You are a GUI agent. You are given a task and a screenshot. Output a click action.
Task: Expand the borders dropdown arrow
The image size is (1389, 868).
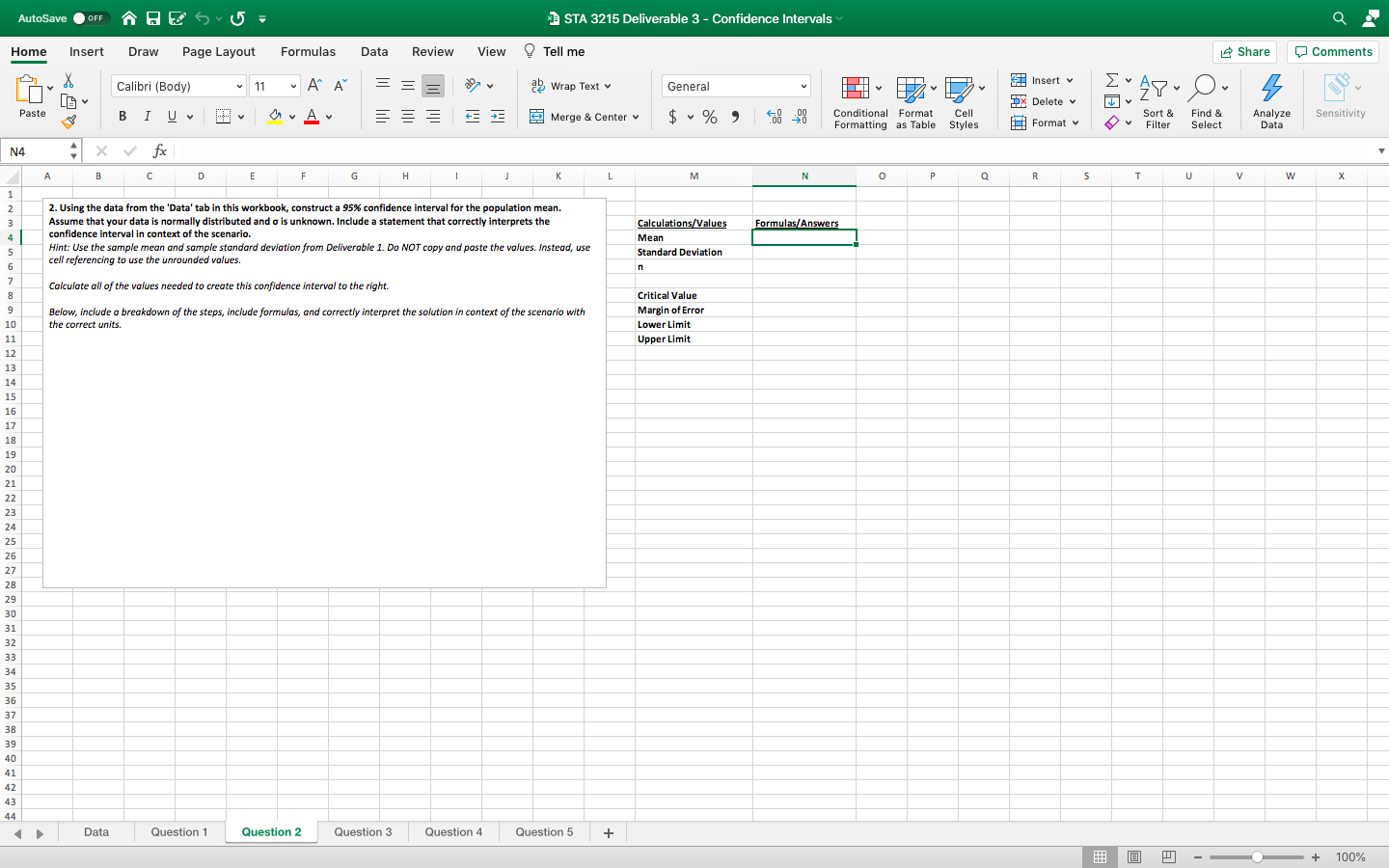click(x=241, y=118)
